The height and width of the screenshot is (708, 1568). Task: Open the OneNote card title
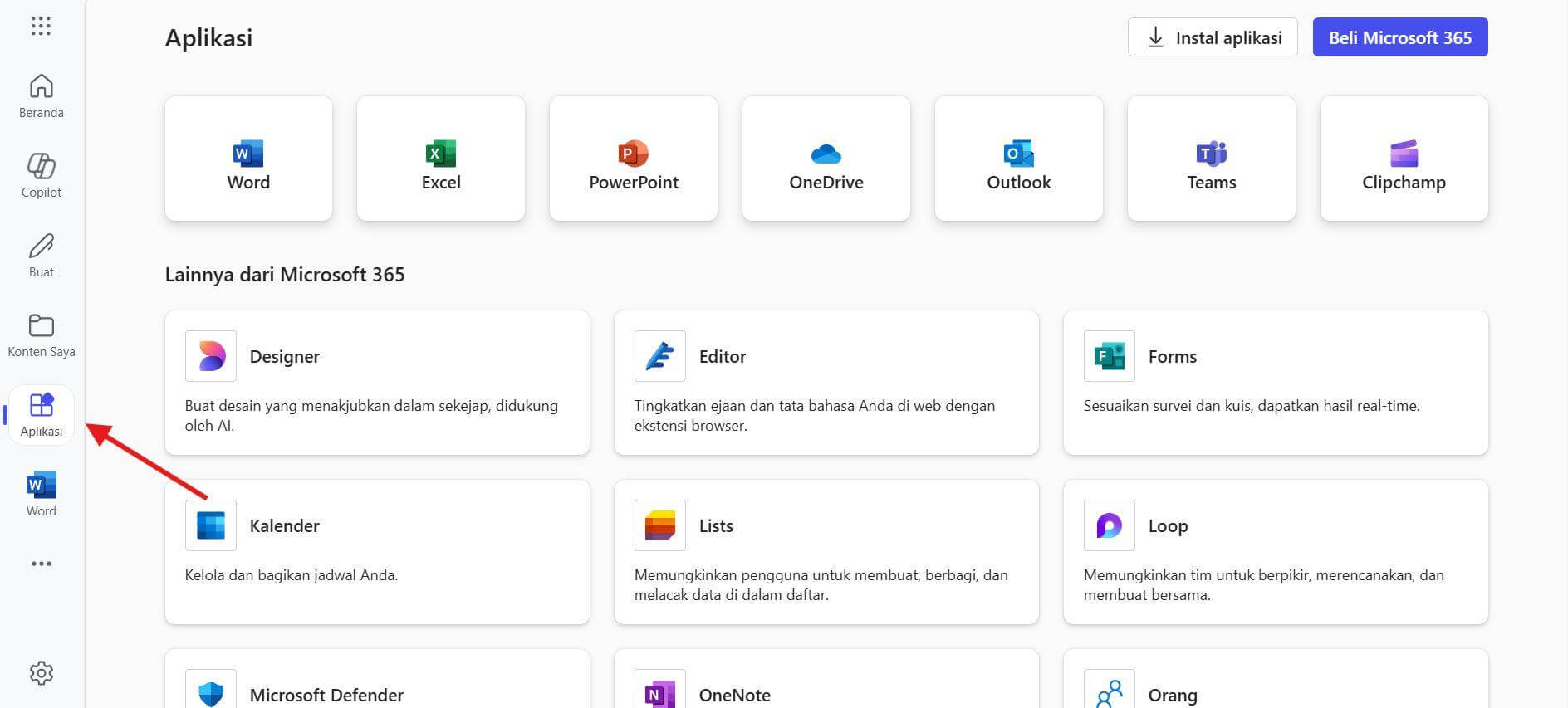(x=734, y=696)
